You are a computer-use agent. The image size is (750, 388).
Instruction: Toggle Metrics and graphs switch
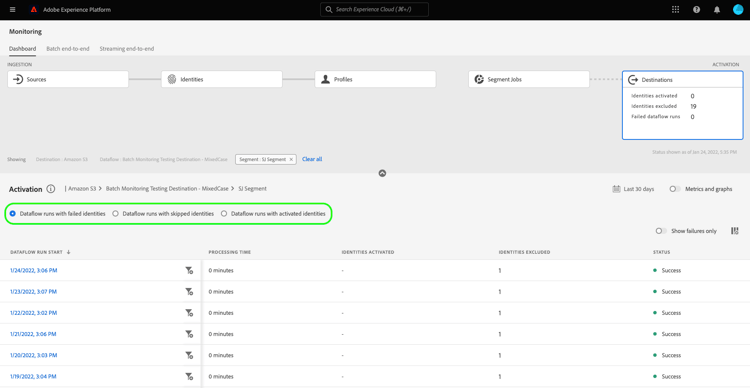pos(675,189)
